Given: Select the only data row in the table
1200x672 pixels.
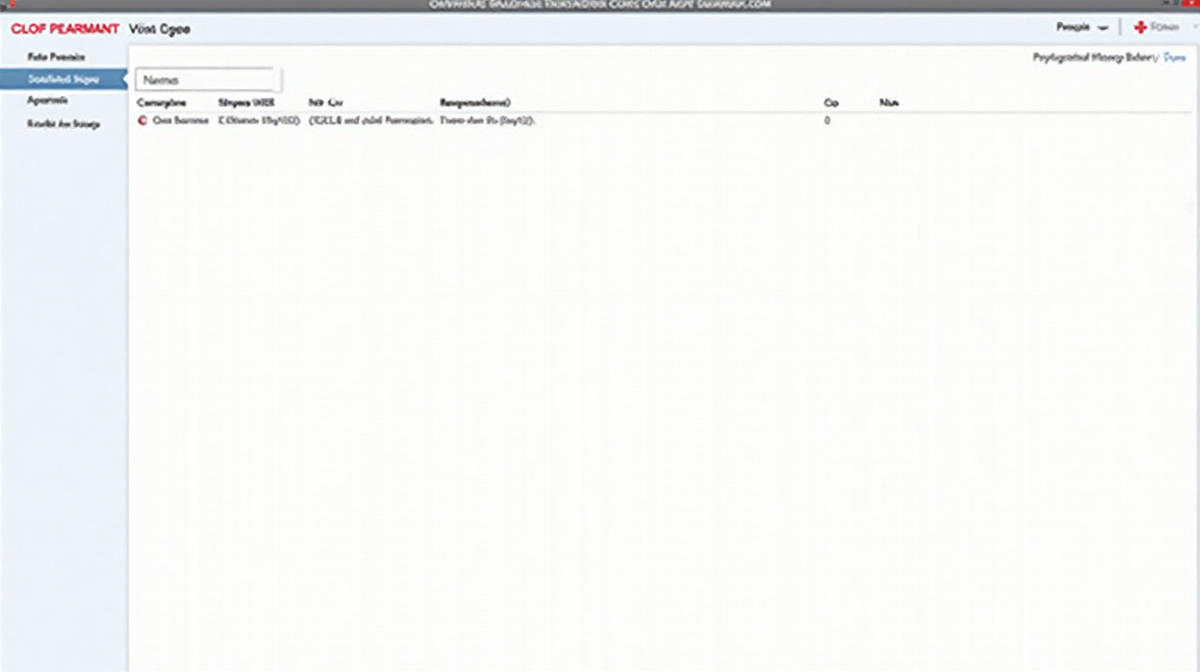Looking at the screenshot, I should pyautogui.click(x=480, y=120).
